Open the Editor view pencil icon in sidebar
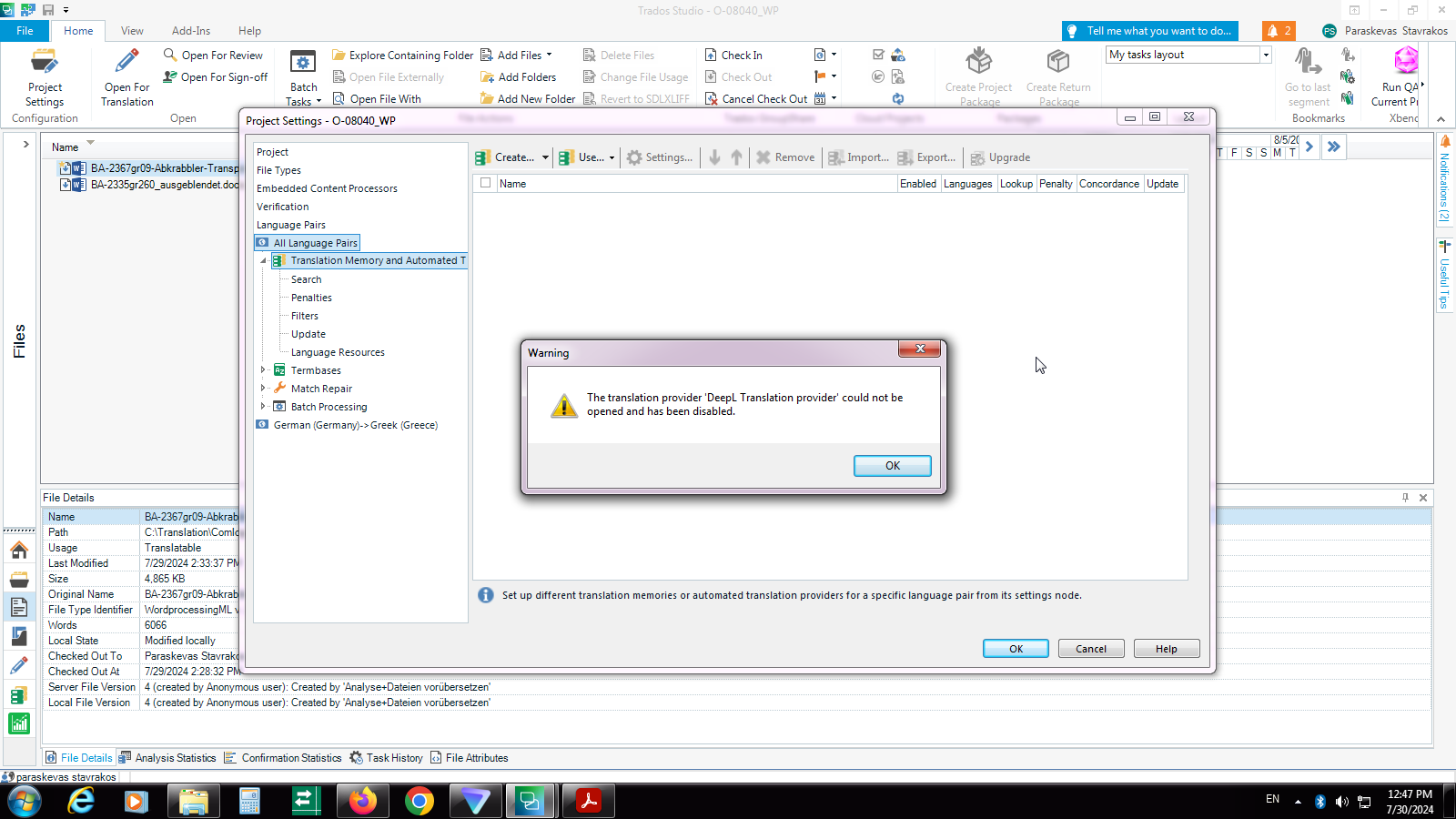This screenshot has width=1456, height=819. [x=19, y=666]
